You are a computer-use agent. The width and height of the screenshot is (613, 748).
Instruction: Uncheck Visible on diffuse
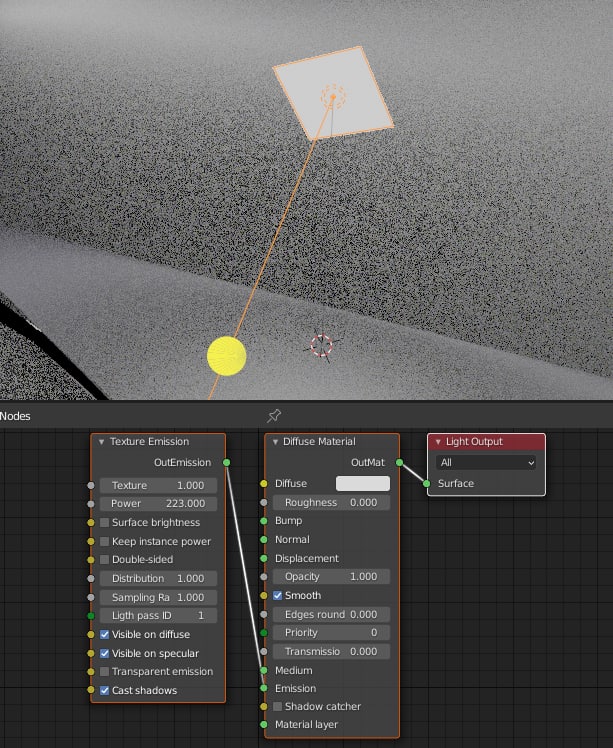tap(104, 634)
